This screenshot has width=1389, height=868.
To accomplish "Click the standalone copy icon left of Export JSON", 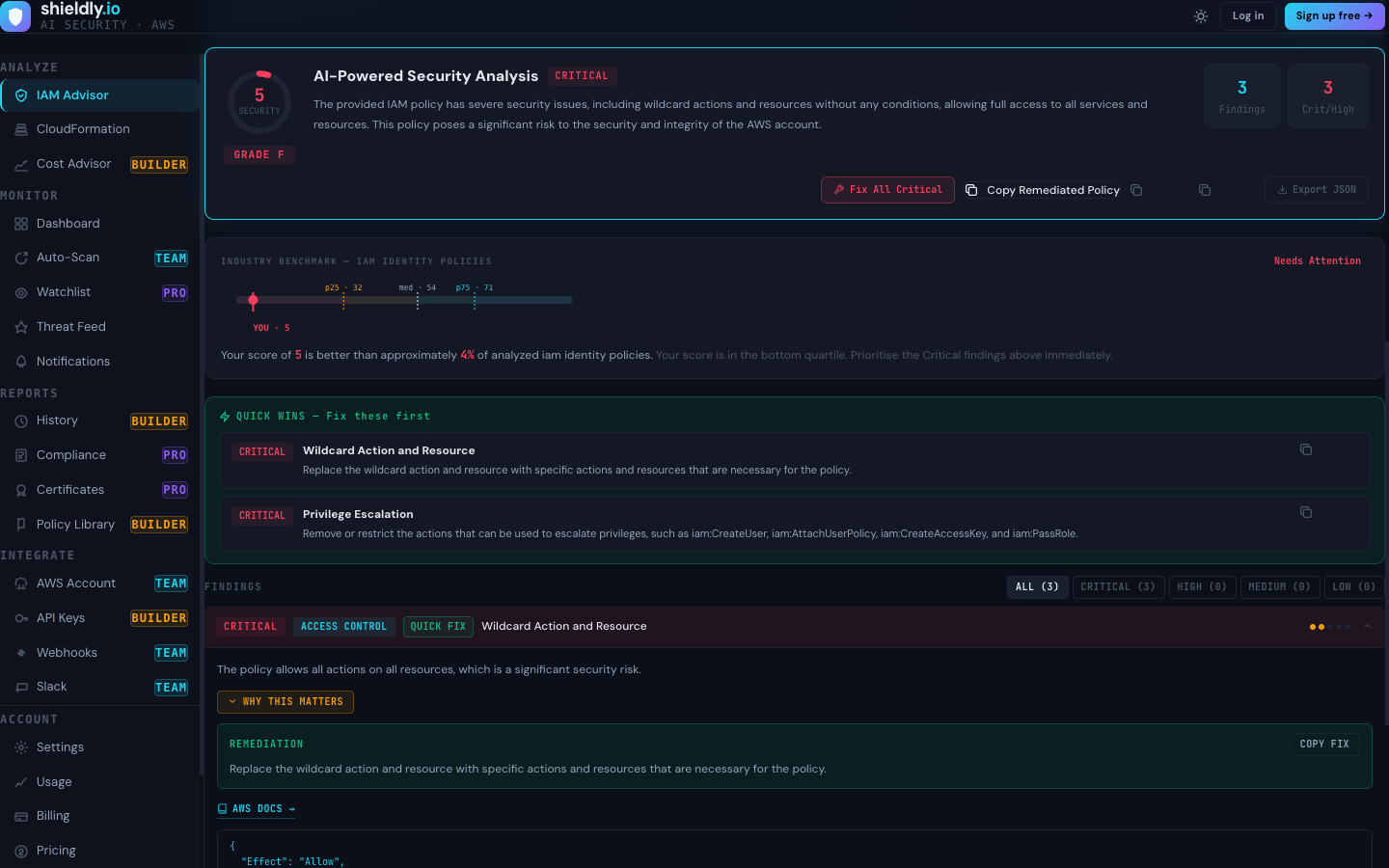I will pyautogui.click(x=1205, y=190).
